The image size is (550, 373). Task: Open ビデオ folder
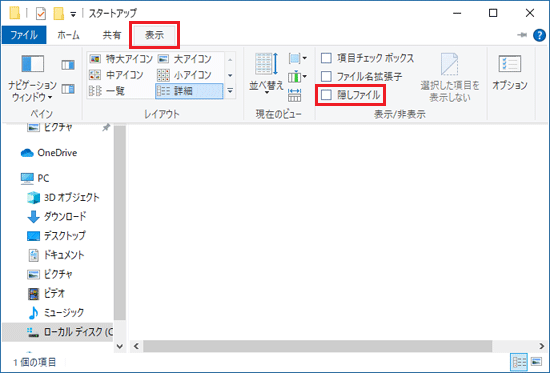coord(46,293)
